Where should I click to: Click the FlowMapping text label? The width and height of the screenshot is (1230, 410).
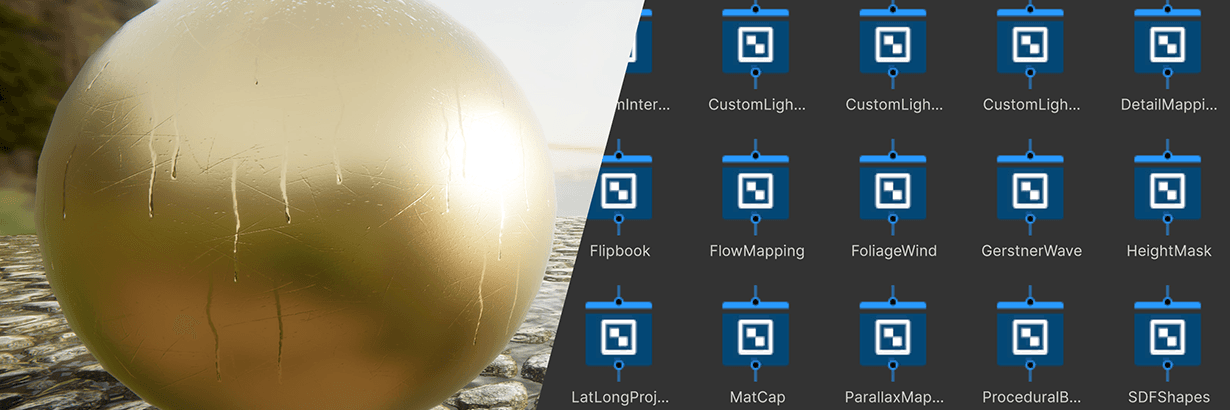tap(756, 251)
